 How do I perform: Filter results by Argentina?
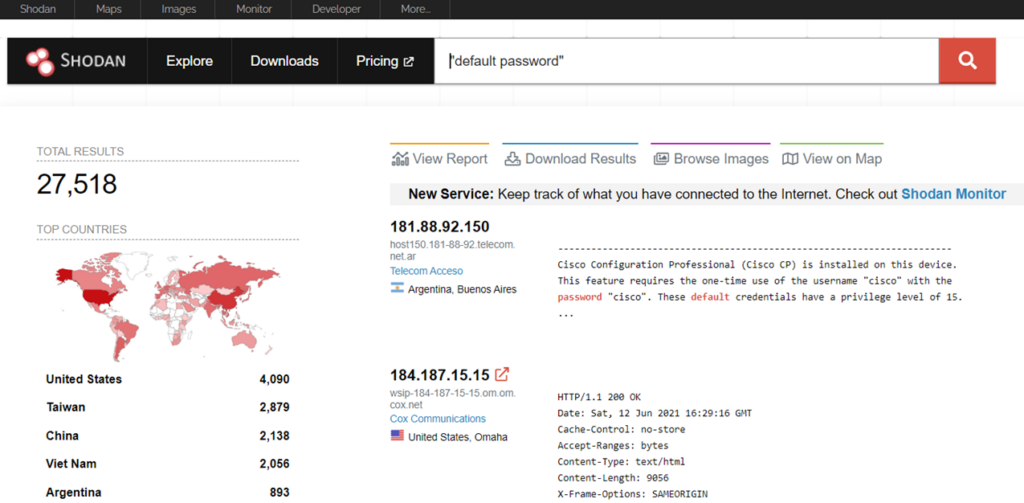coord(73,493)
